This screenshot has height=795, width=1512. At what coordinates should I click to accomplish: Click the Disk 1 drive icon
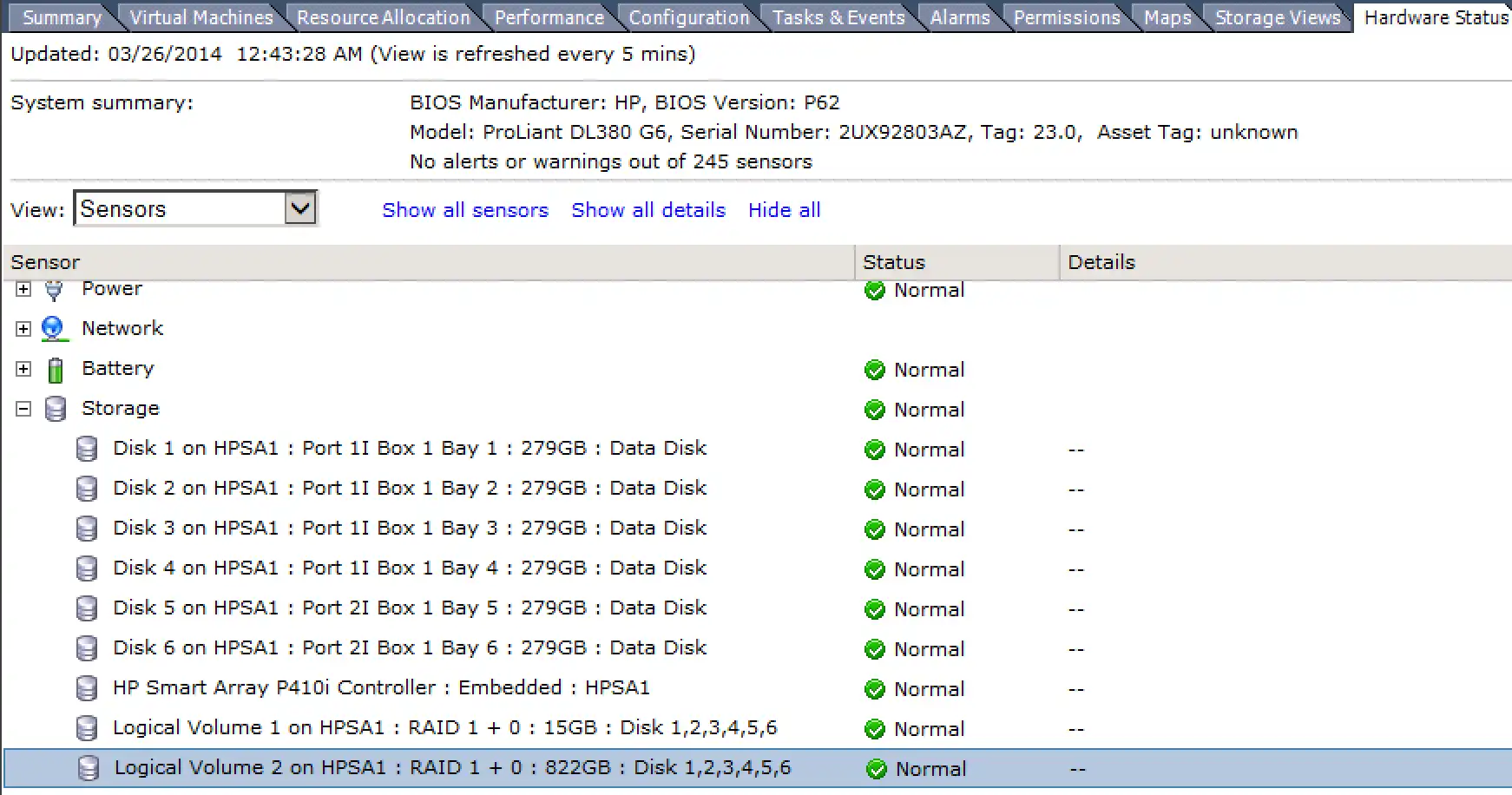pyautogui.click(x=87, y=449)
